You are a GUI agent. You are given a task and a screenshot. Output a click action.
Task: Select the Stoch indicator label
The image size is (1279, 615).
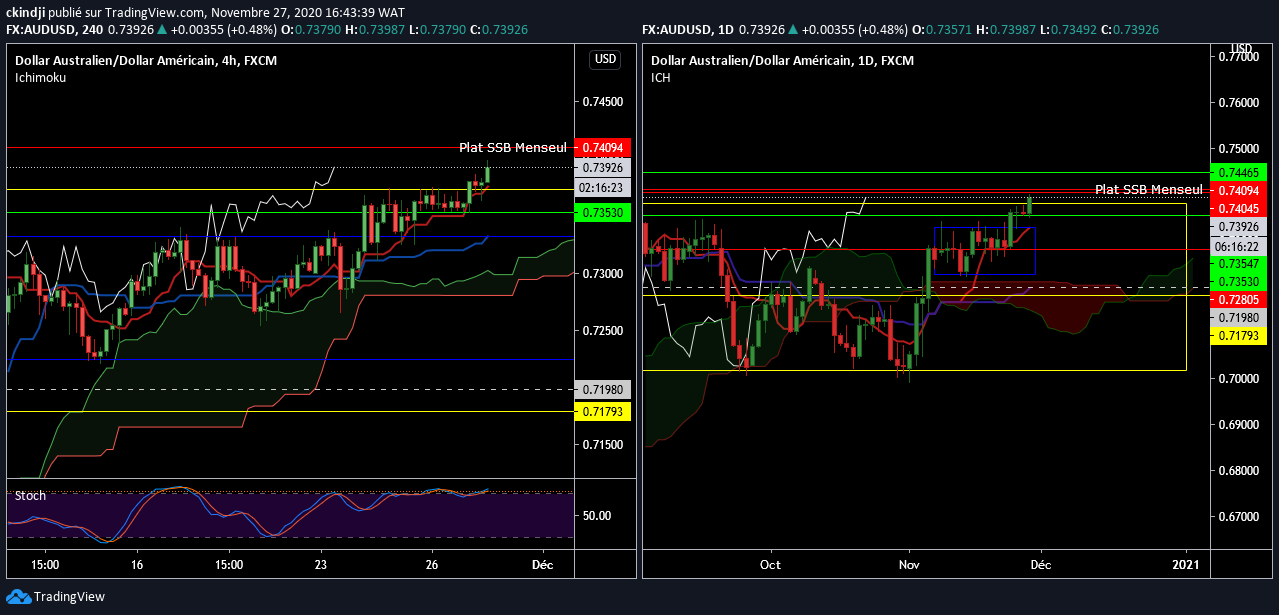pos(30,495)
